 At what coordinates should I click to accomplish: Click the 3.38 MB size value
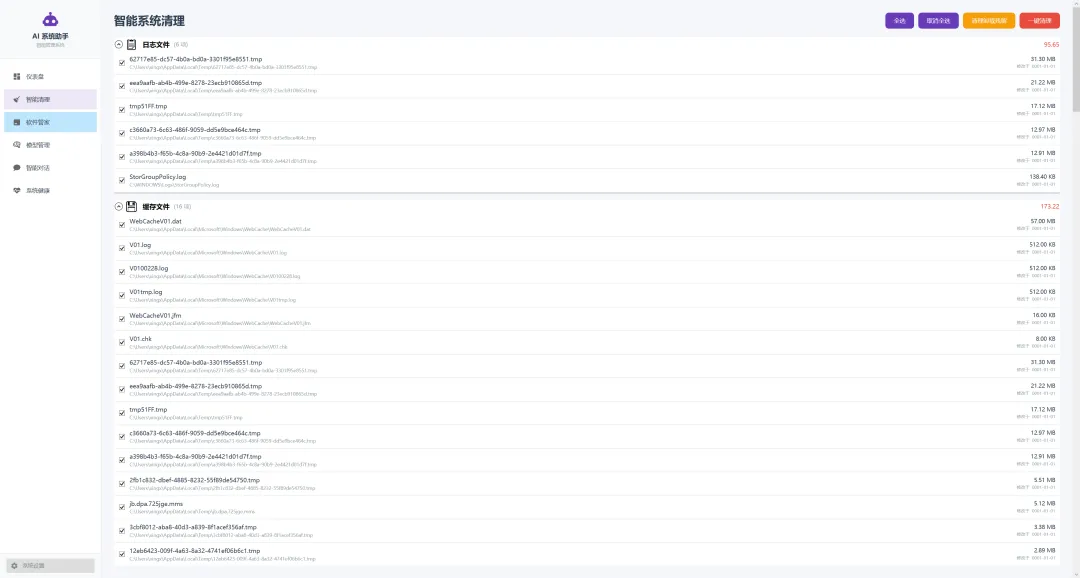(1044, 527)
